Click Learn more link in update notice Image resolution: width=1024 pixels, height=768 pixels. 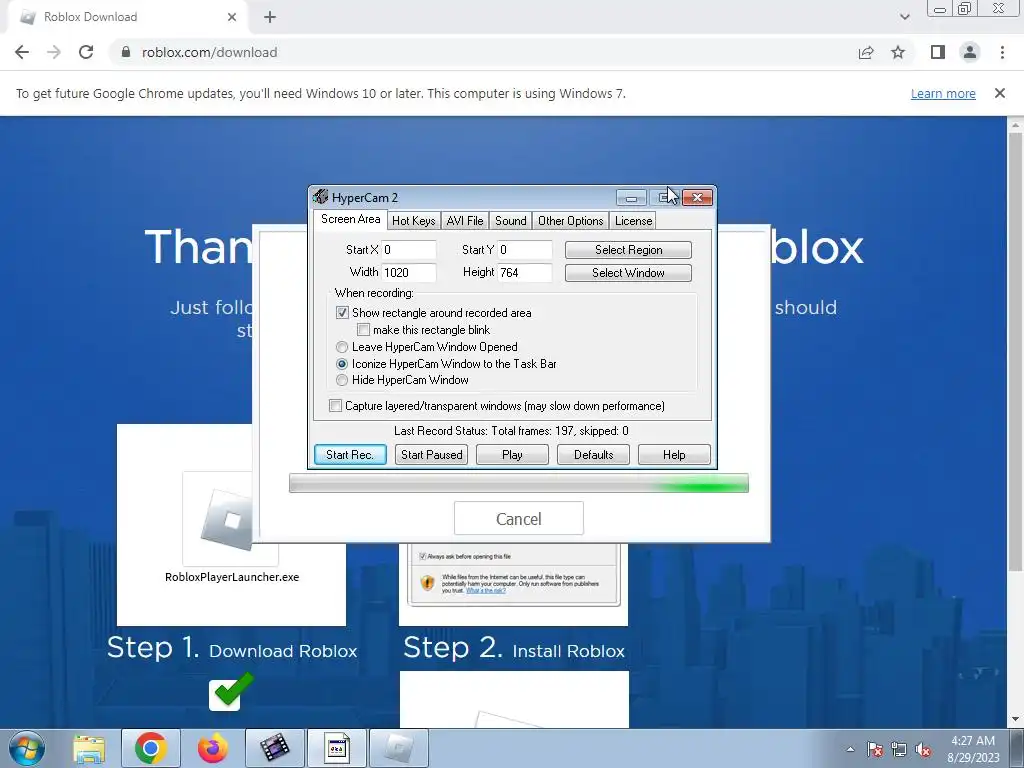[x=943, y=93]
